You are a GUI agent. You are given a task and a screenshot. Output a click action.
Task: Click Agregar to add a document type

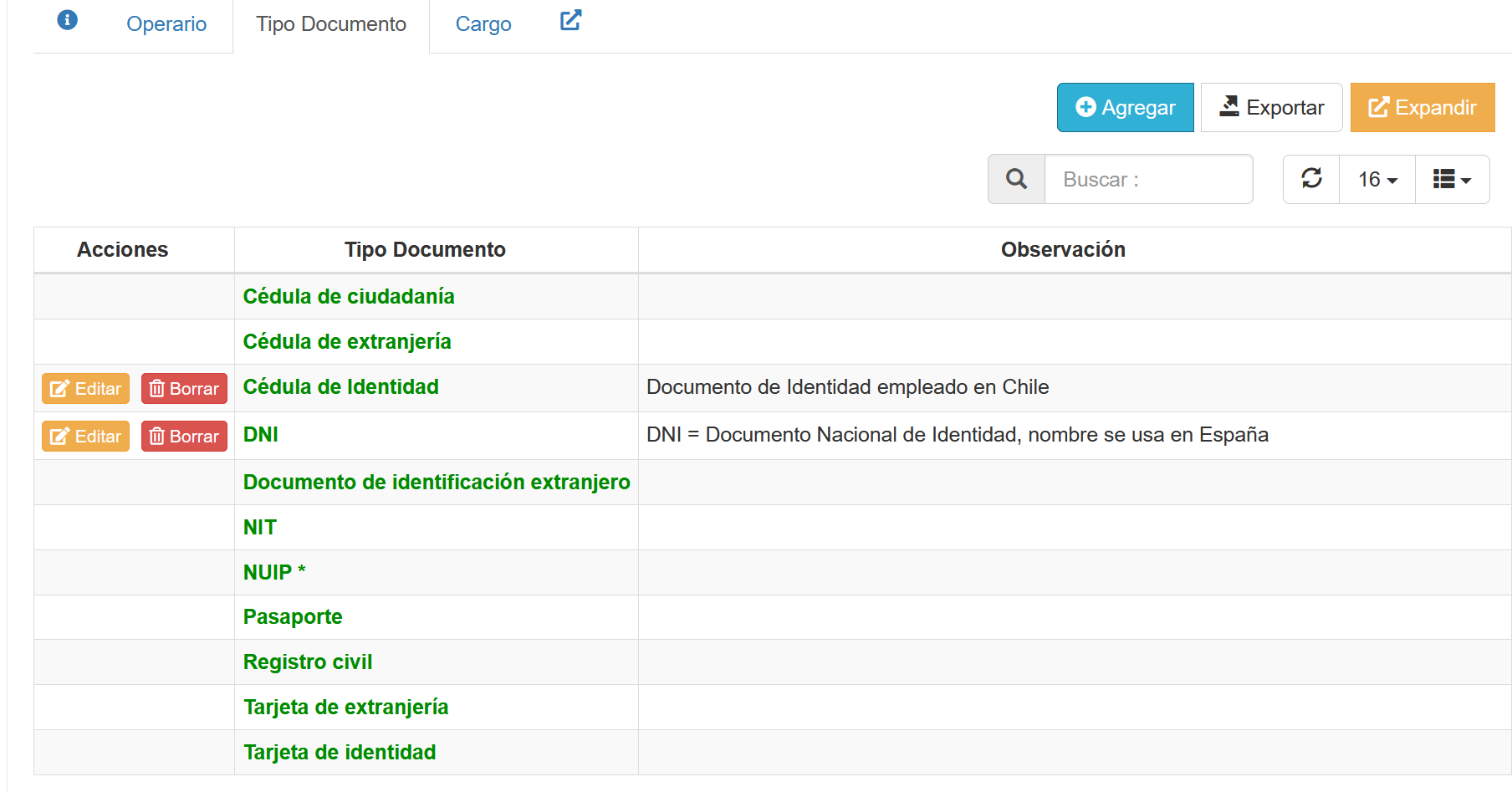click(x=1125, y=108)
